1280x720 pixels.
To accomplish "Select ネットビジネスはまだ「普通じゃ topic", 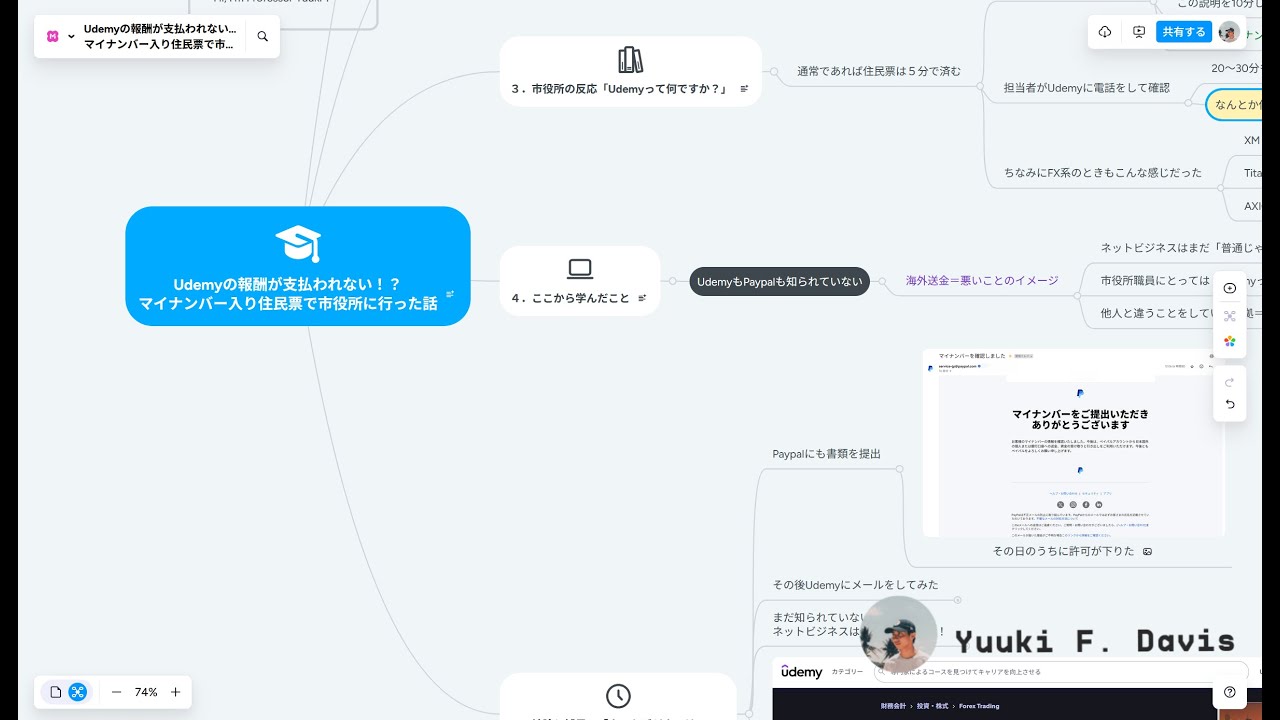I will pos(1182,247).
